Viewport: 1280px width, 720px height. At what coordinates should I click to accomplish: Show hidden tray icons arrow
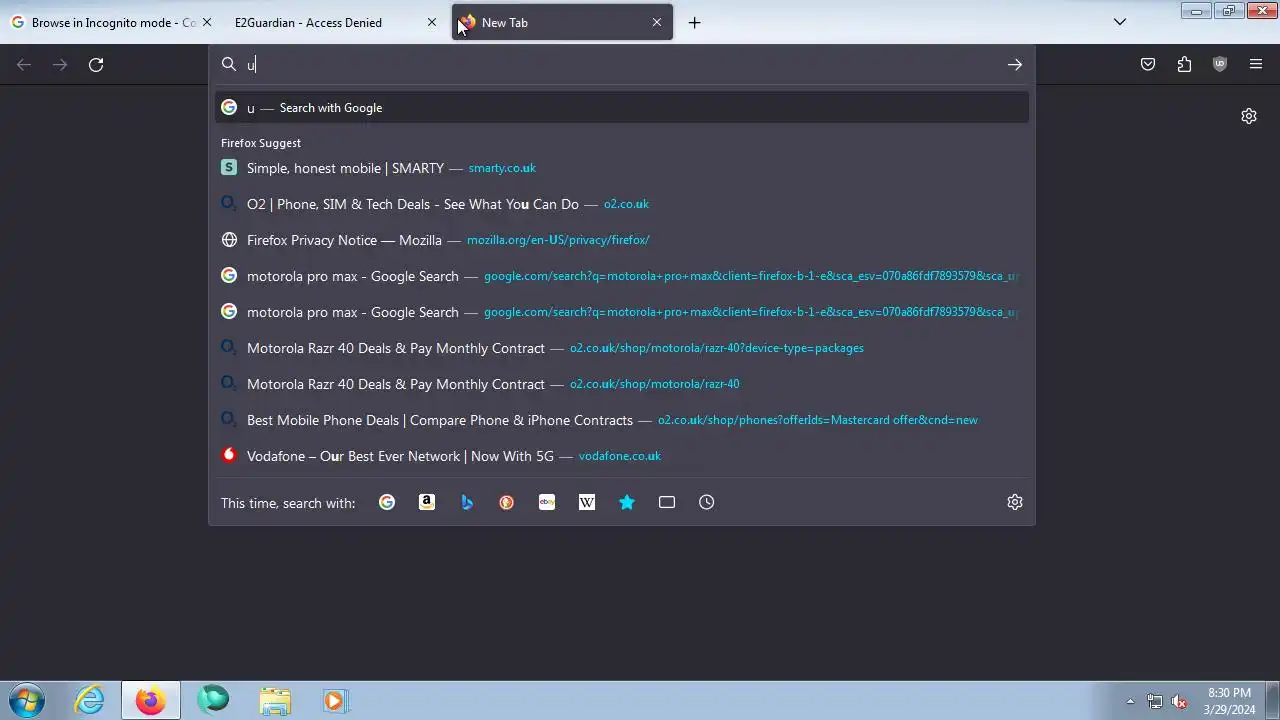pyautogui.click(x=1130, y=701)
